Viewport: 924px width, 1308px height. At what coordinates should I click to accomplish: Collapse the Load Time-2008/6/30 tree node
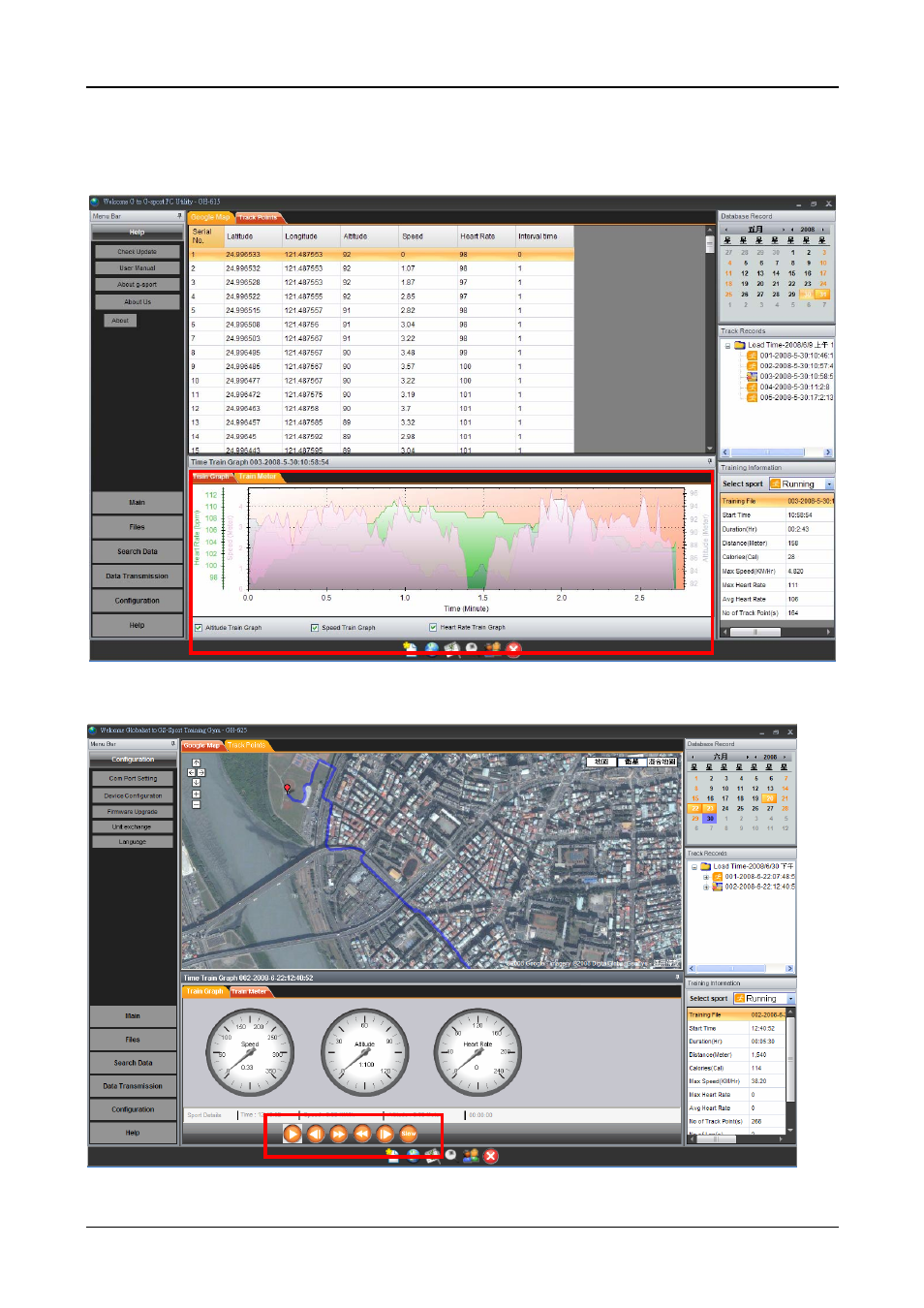pos(693,866)
